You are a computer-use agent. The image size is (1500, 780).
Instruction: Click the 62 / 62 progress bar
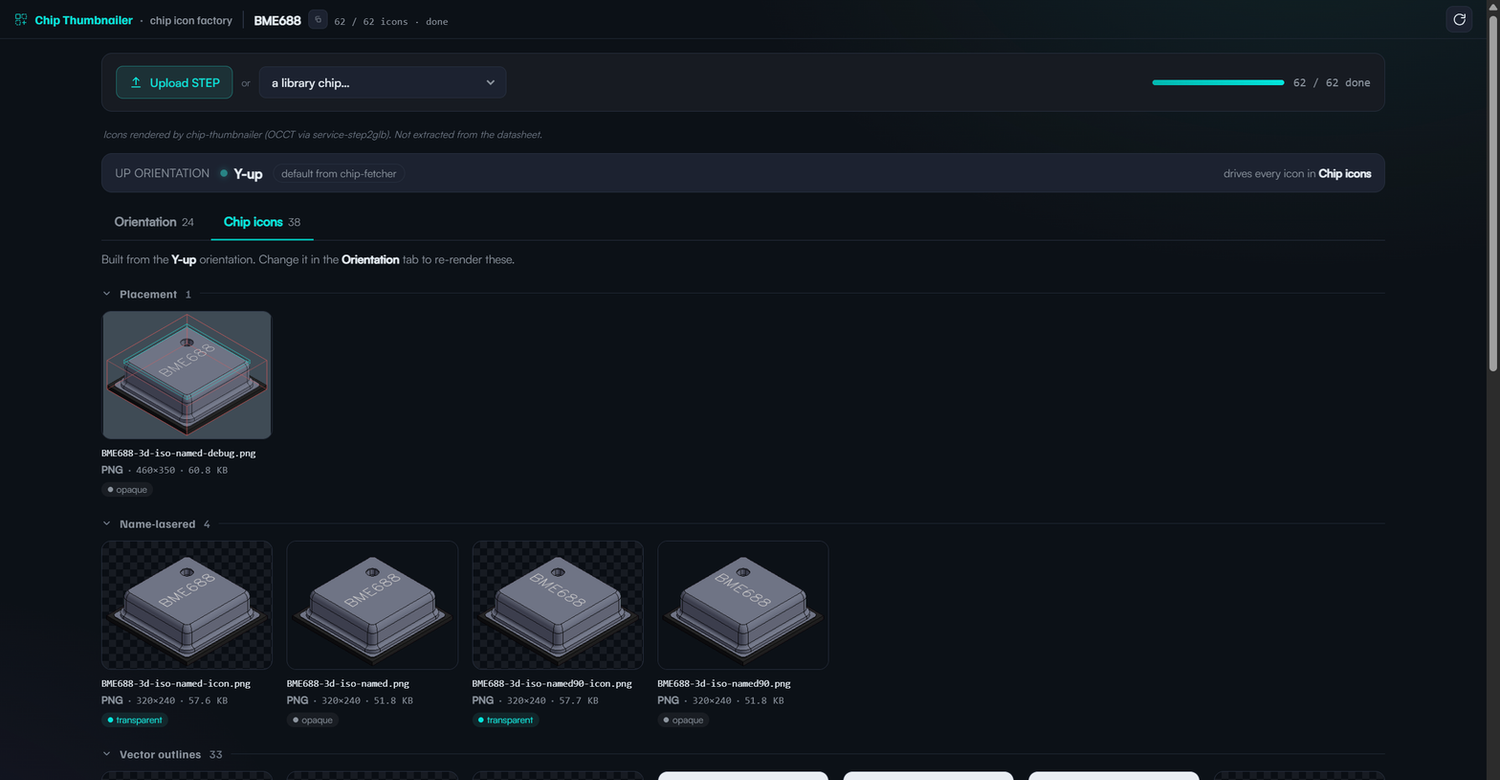pyautogui.click(x=1218, y=83)
